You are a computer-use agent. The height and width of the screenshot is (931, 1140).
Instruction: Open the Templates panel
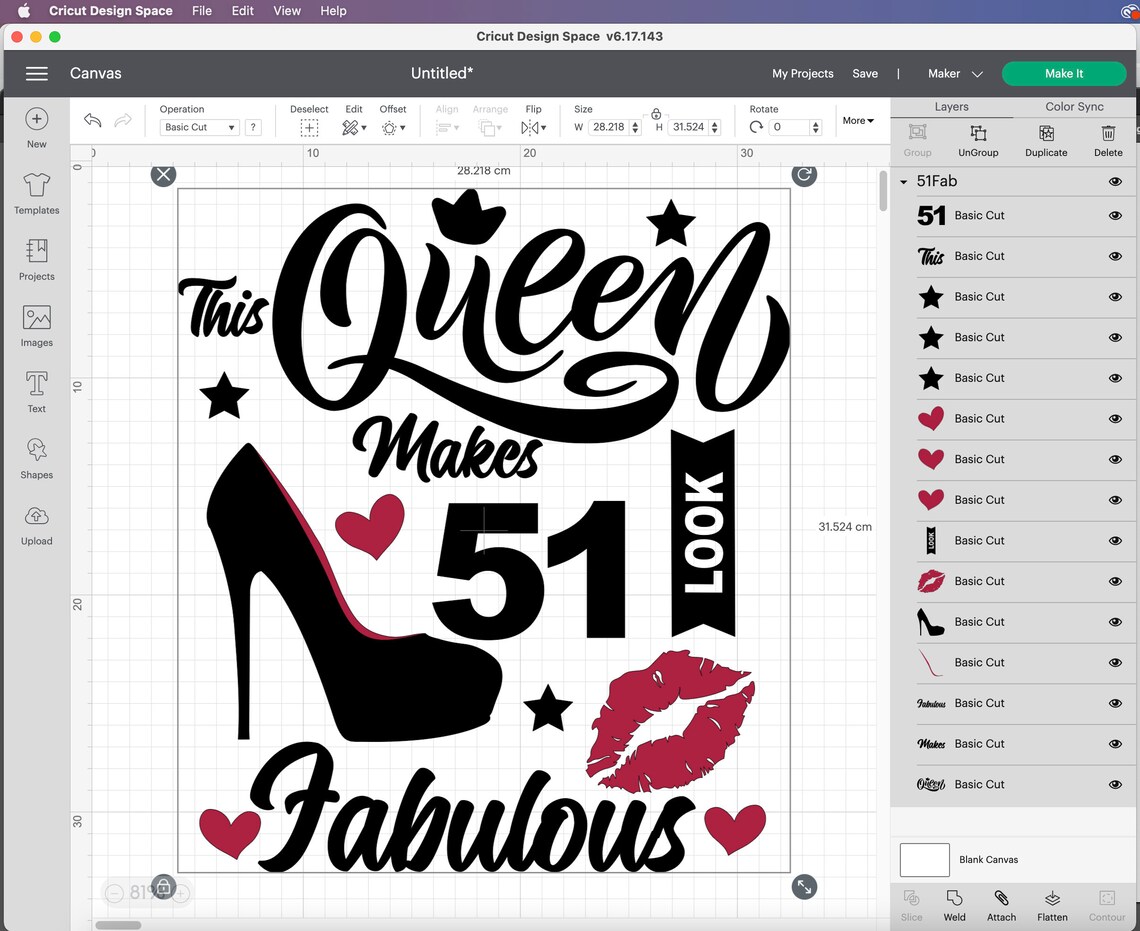point(36,193)
